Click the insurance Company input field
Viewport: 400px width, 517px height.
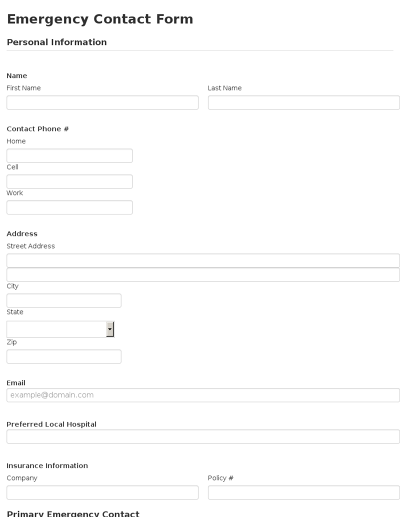coord(102,493)
